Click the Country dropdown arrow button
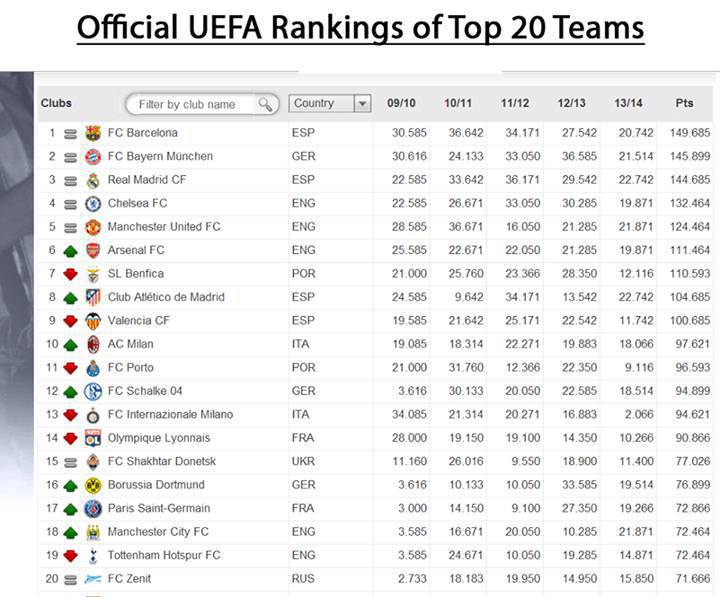 tap(362, 103)
